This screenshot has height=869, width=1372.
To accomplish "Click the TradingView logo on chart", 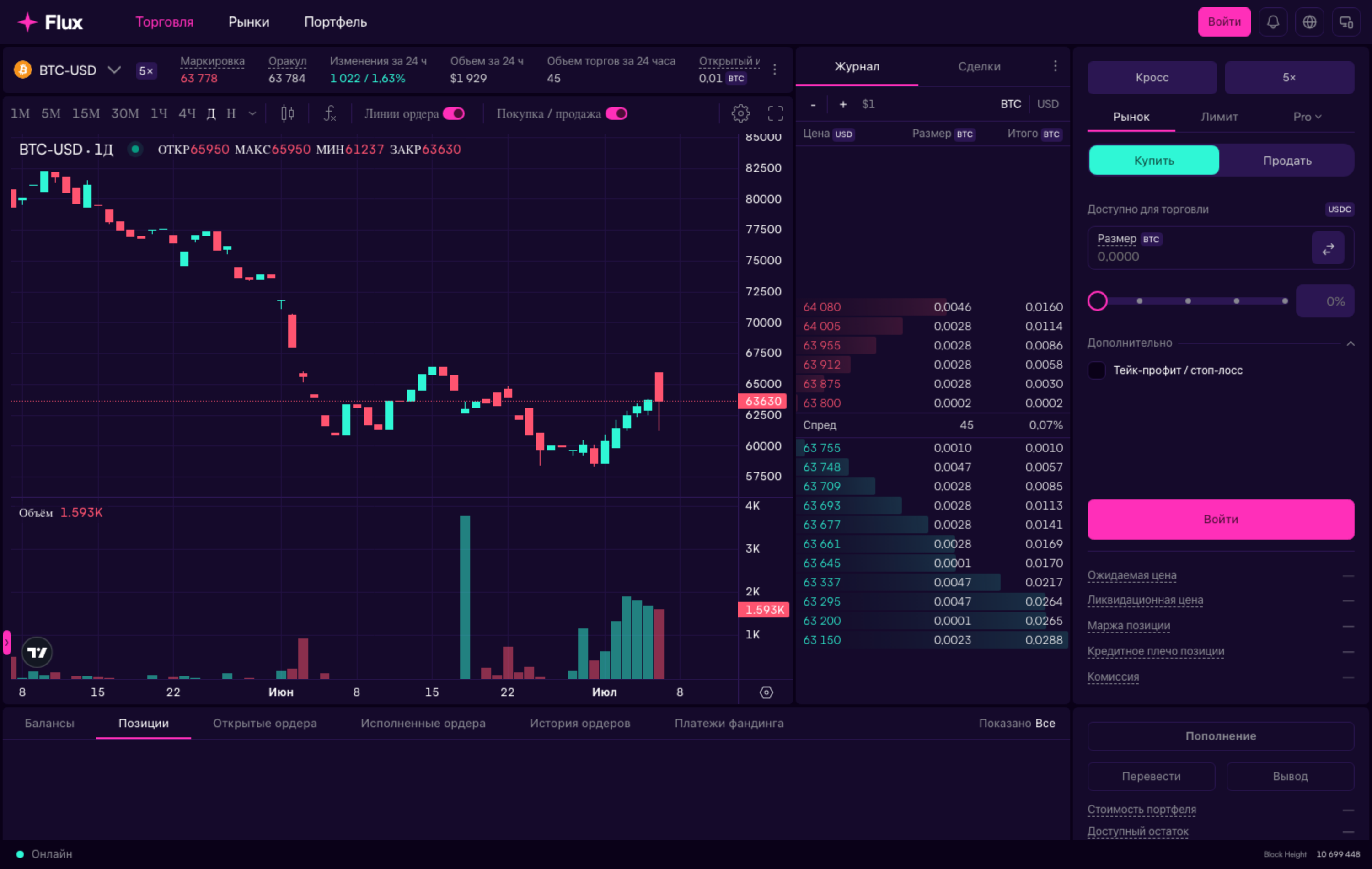I will click(37, 652).
